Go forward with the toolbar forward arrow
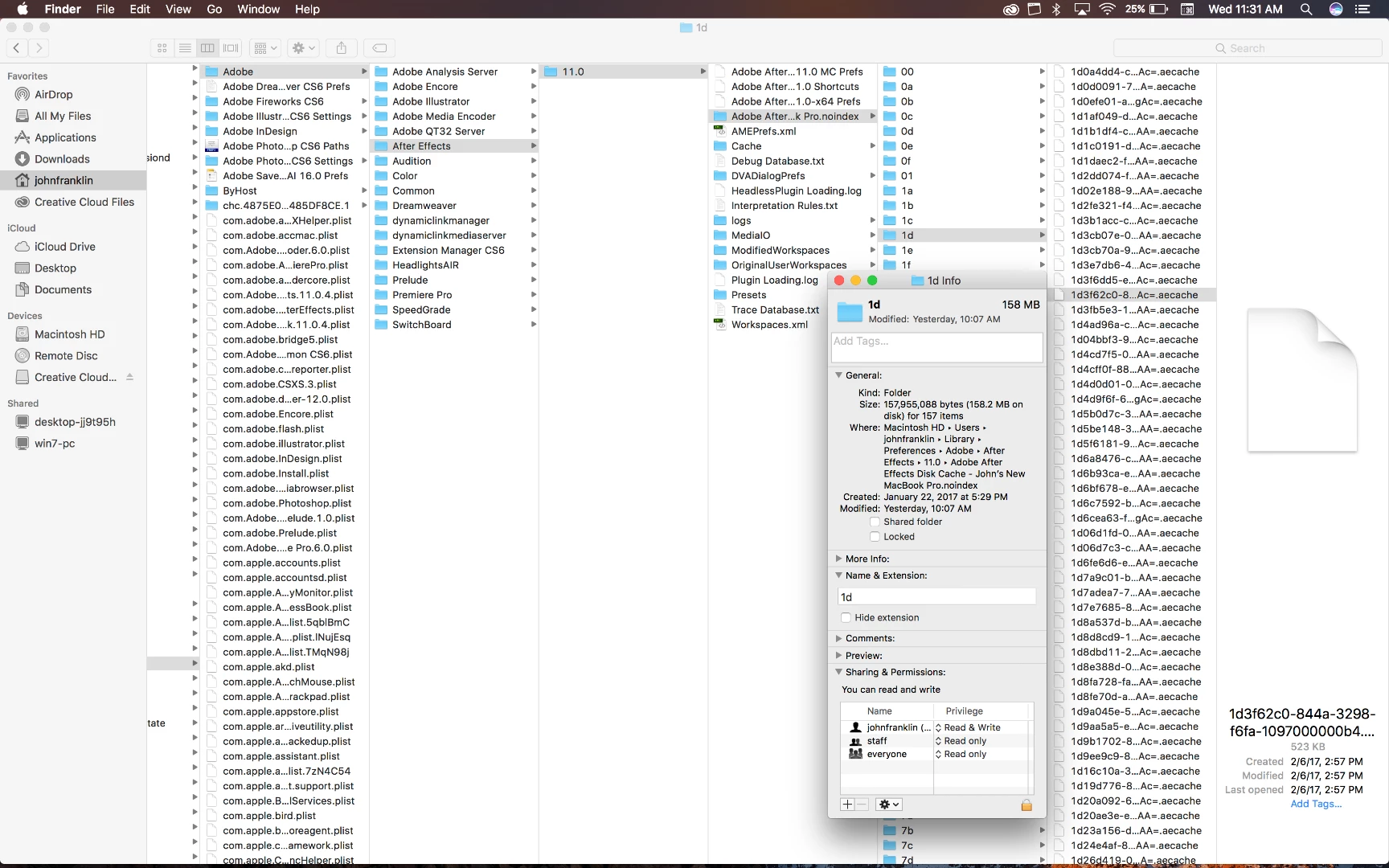 click(39, 48)
